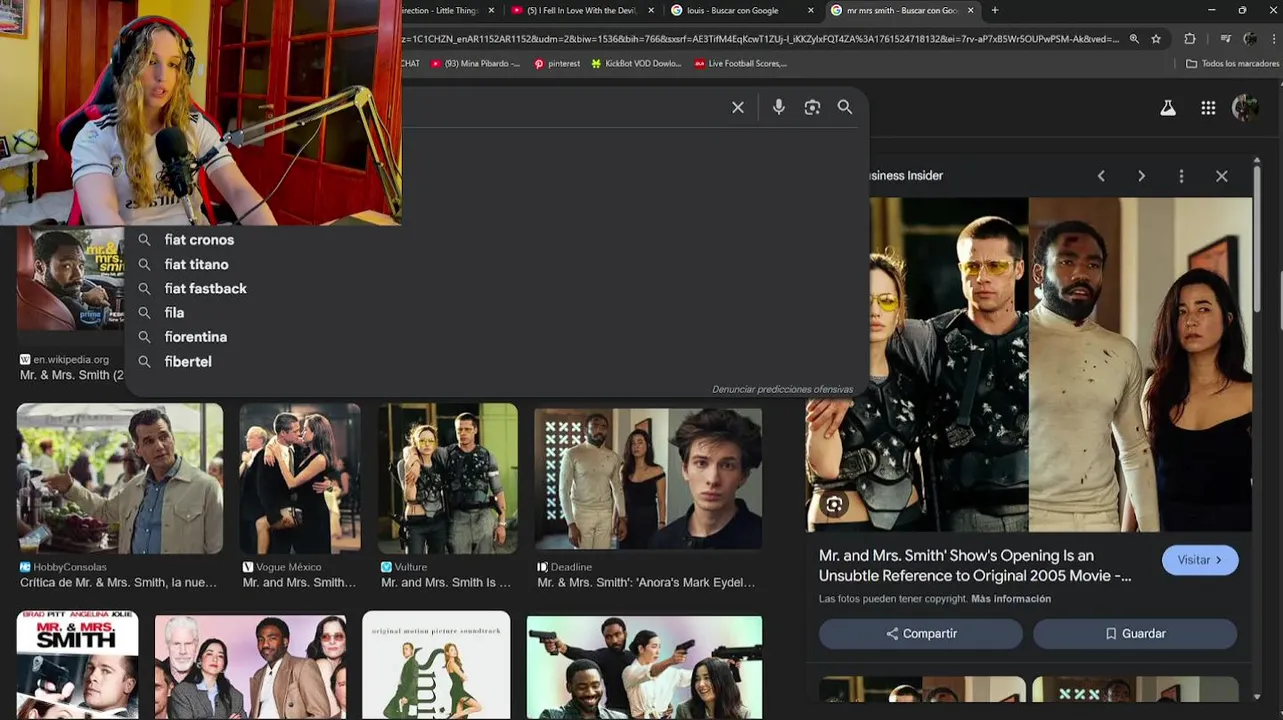Viewport: 1283px width, 720px height.
Task: Open the Deadline image result thumbnail
Action: tap(648, 479)
